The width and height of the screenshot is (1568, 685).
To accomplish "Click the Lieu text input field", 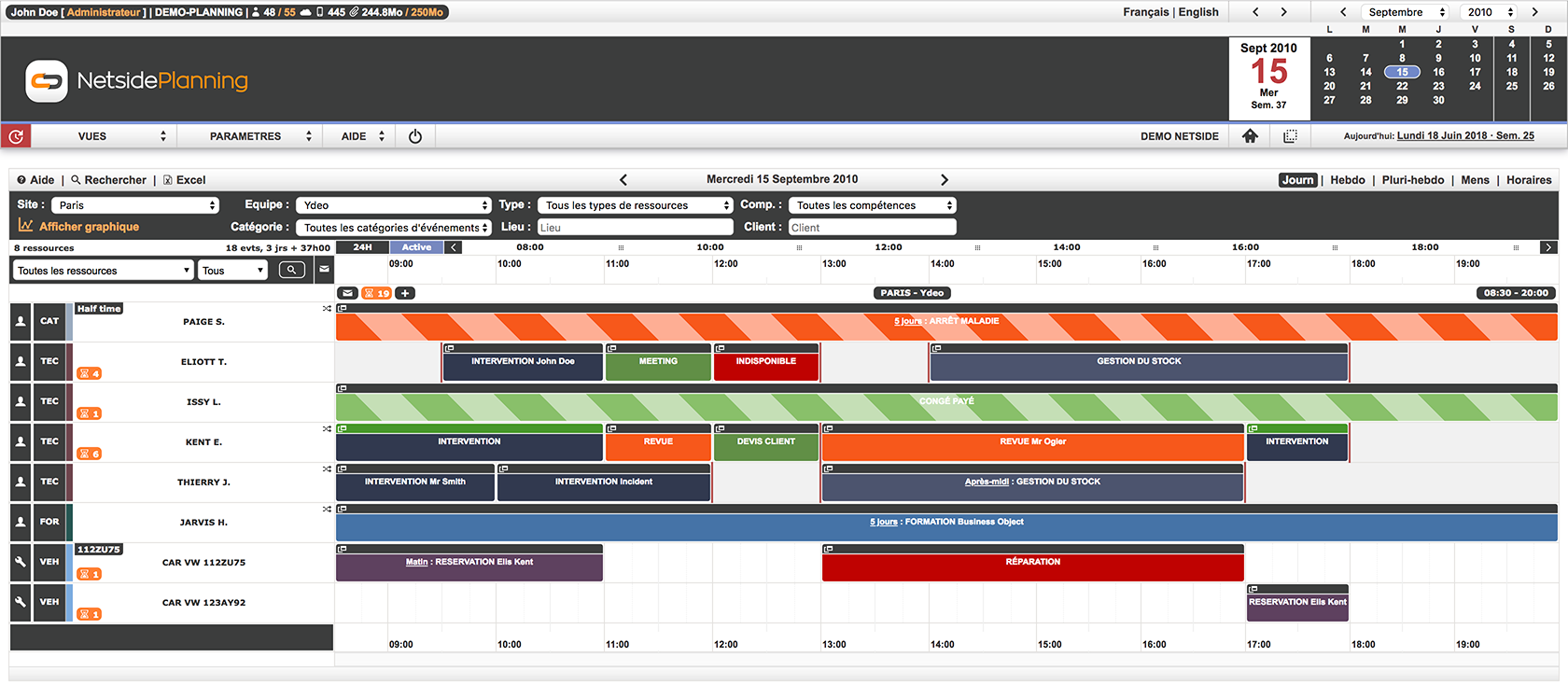I will [x=635, y=228].
